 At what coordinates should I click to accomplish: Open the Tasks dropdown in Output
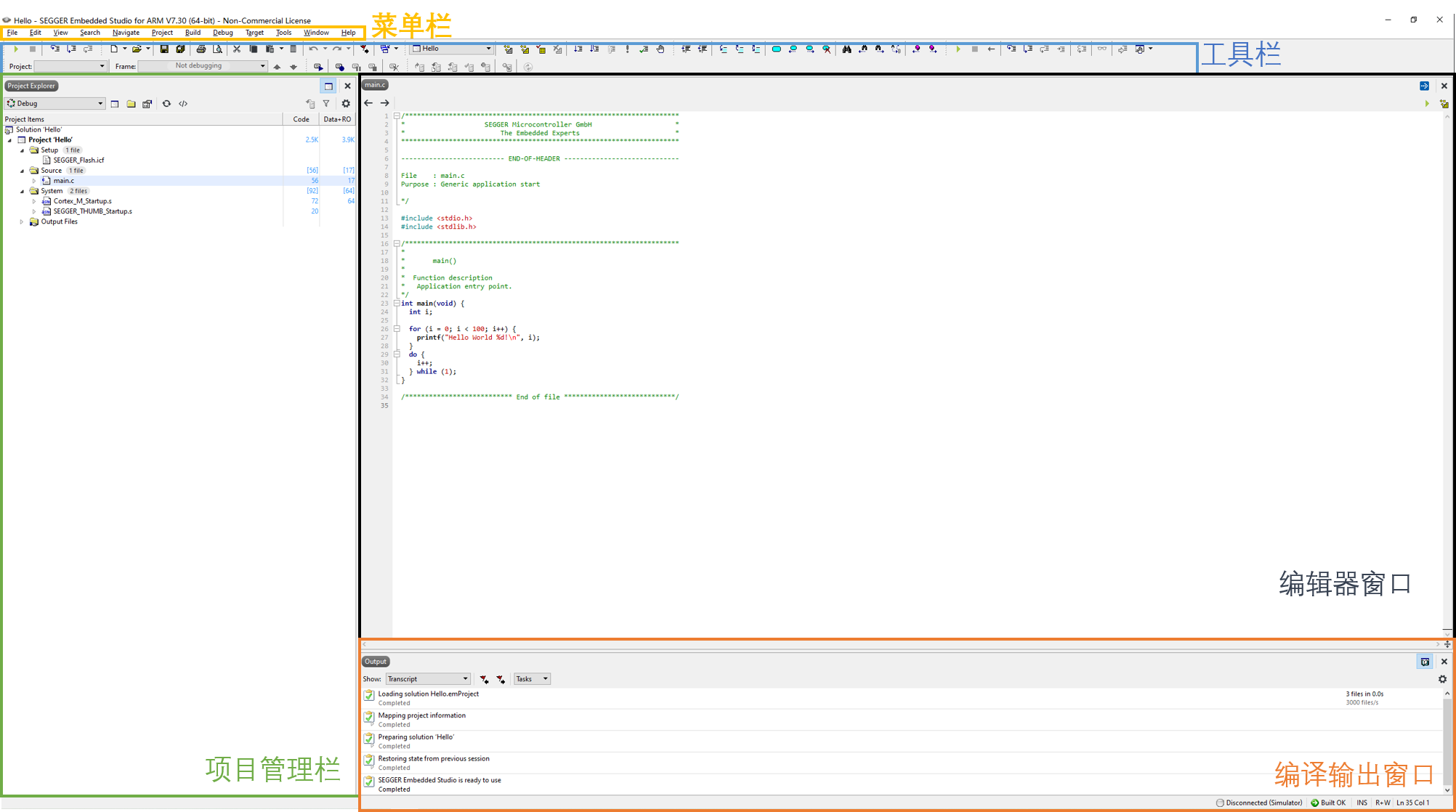532,679
